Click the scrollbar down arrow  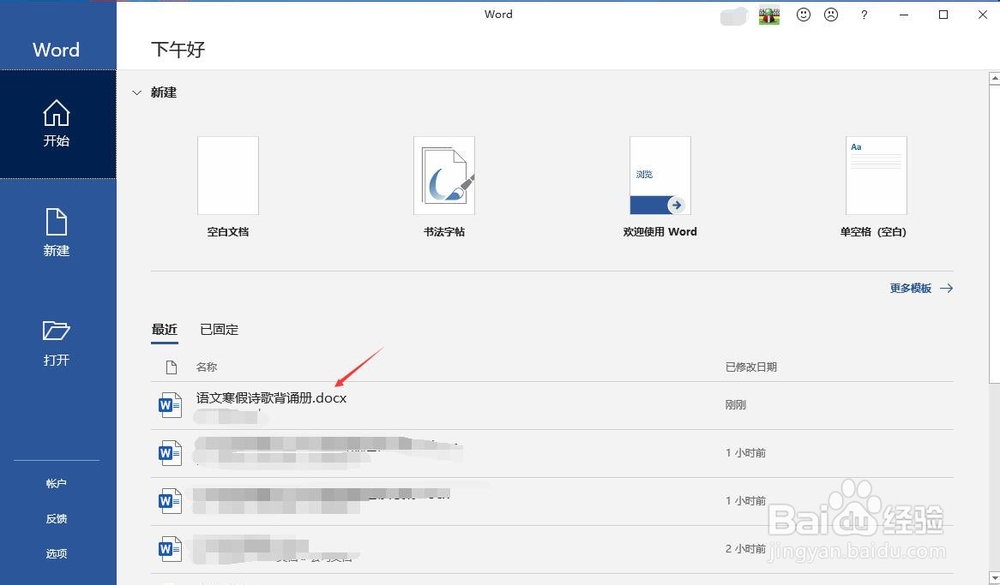[x=994, y=577]
